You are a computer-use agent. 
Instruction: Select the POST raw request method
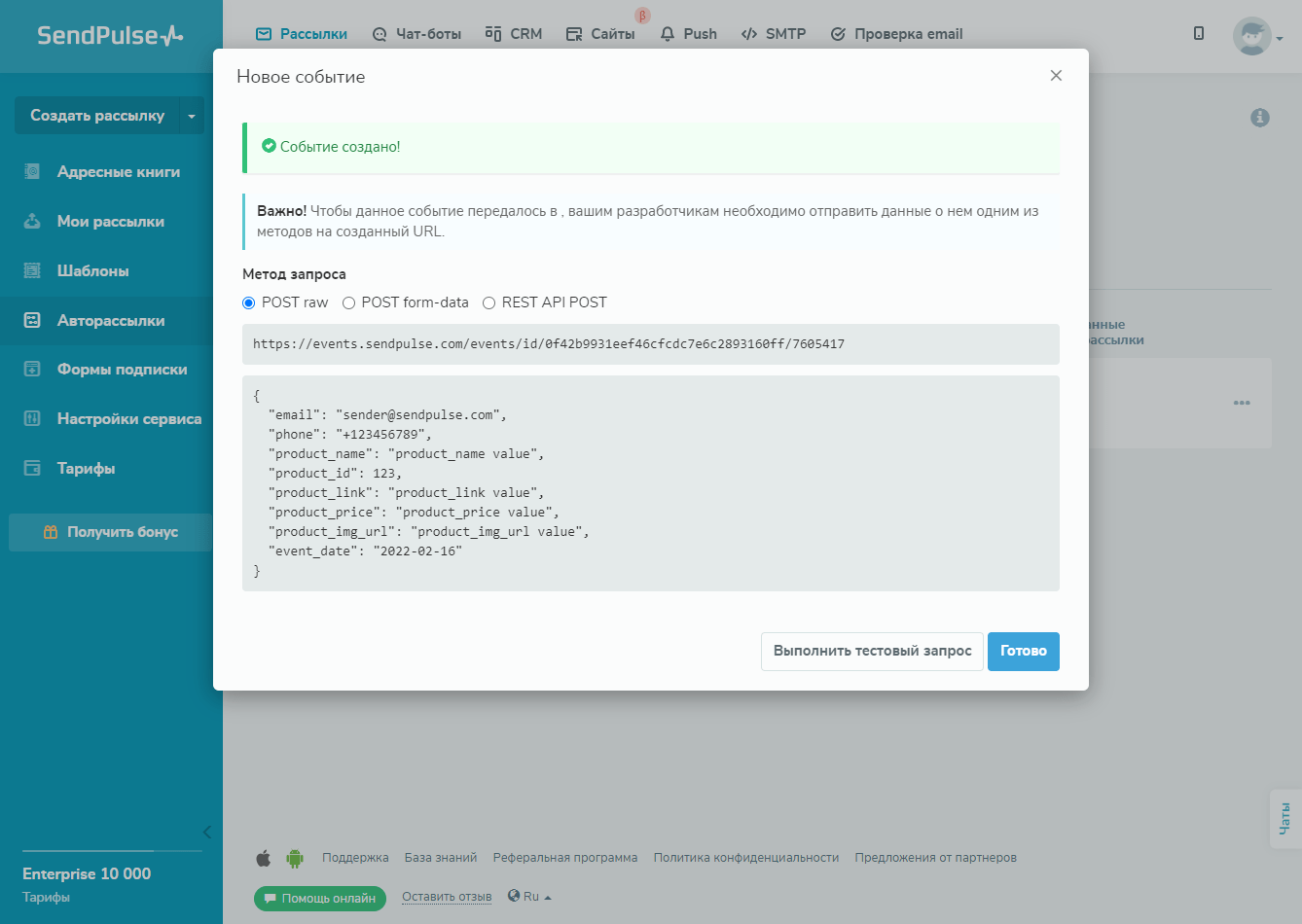click(x=249, y=303)
